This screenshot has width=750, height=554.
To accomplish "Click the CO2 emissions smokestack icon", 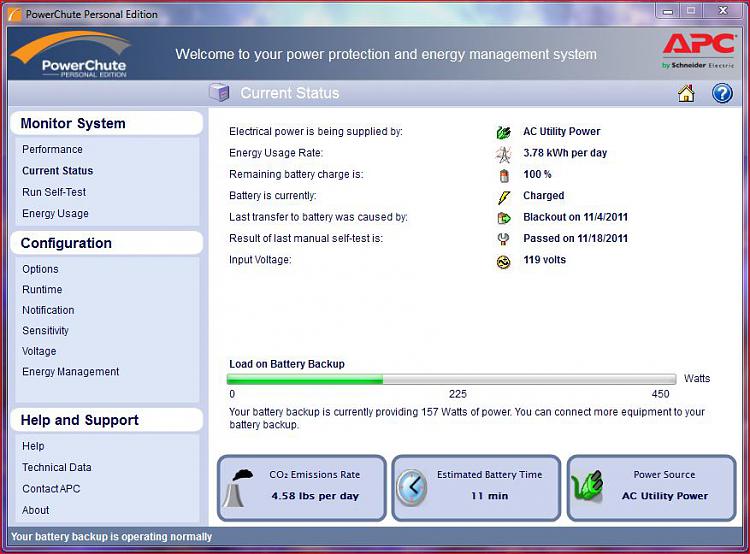I will click(238, 488).
